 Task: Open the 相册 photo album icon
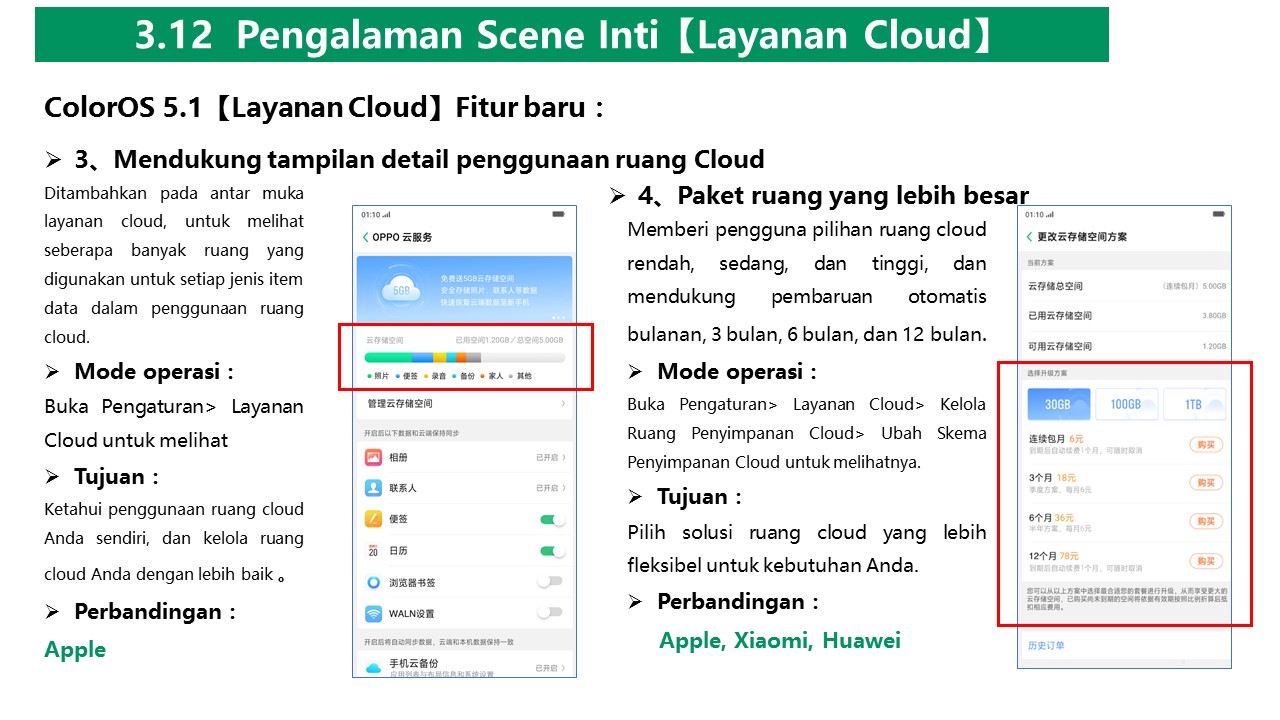373,457
